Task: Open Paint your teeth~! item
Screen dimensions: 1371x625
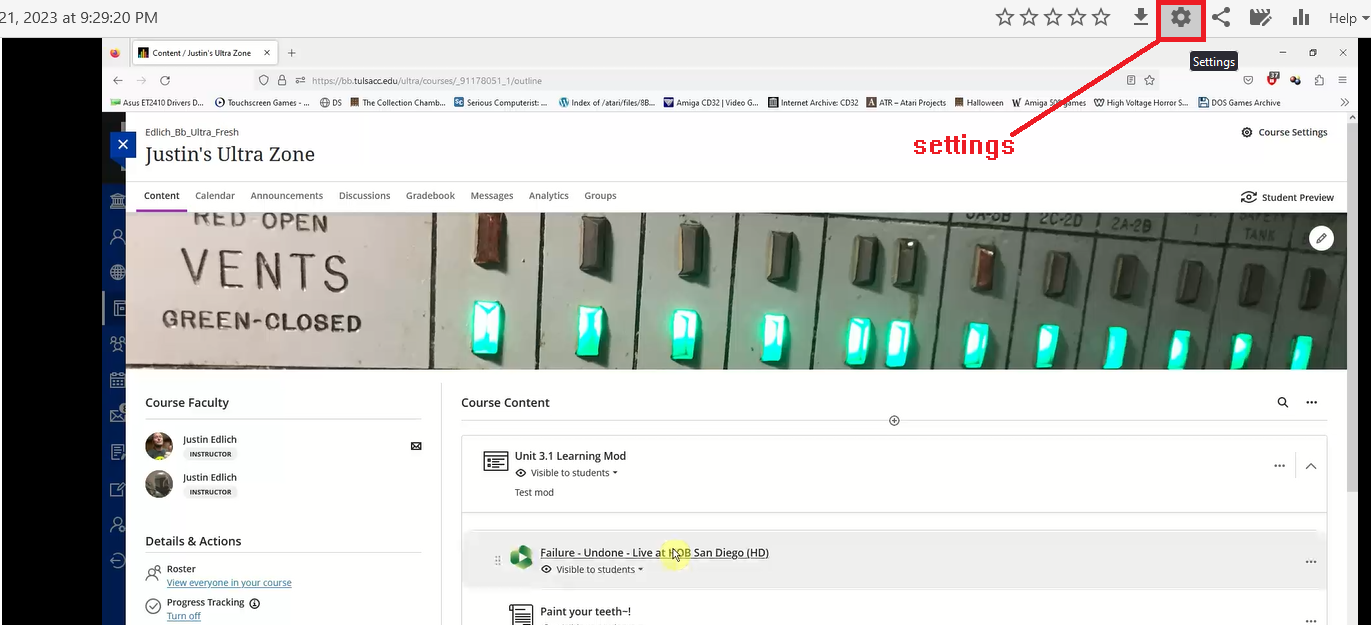Action: click(x=585, y=611)
